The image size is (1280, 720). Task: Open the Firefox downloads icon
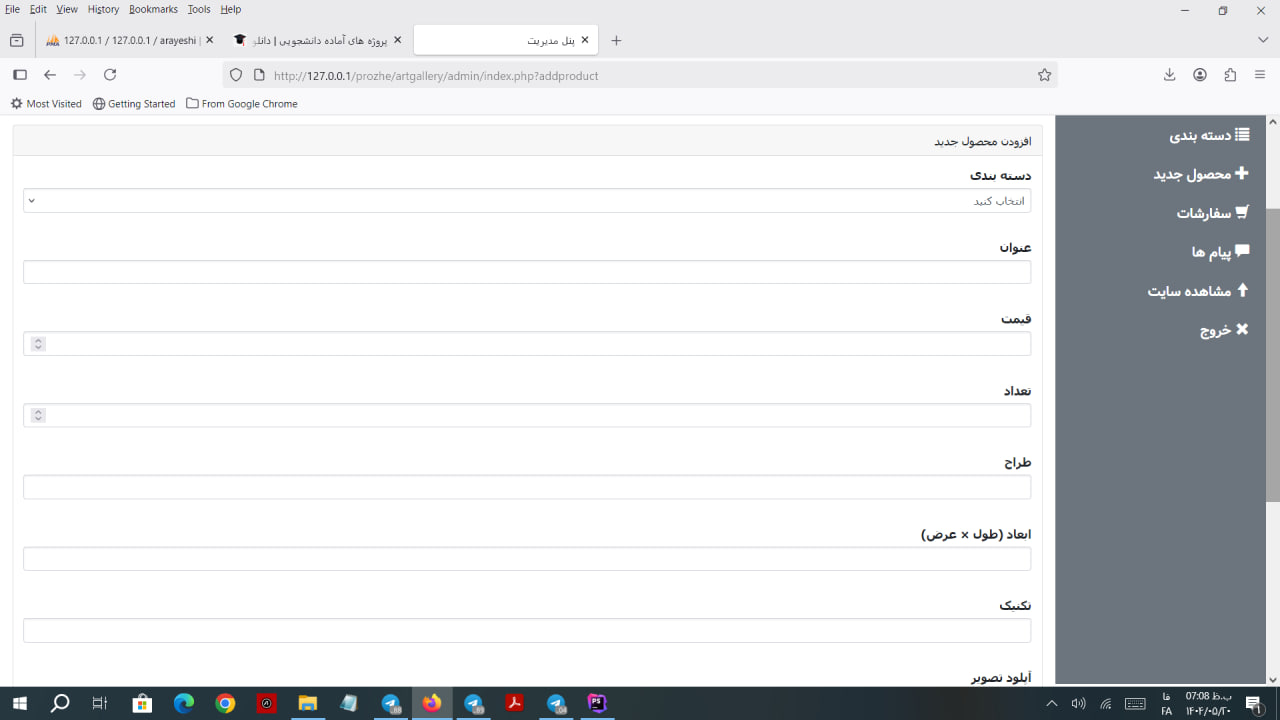pyautogui.click(x=1169, y=75)
